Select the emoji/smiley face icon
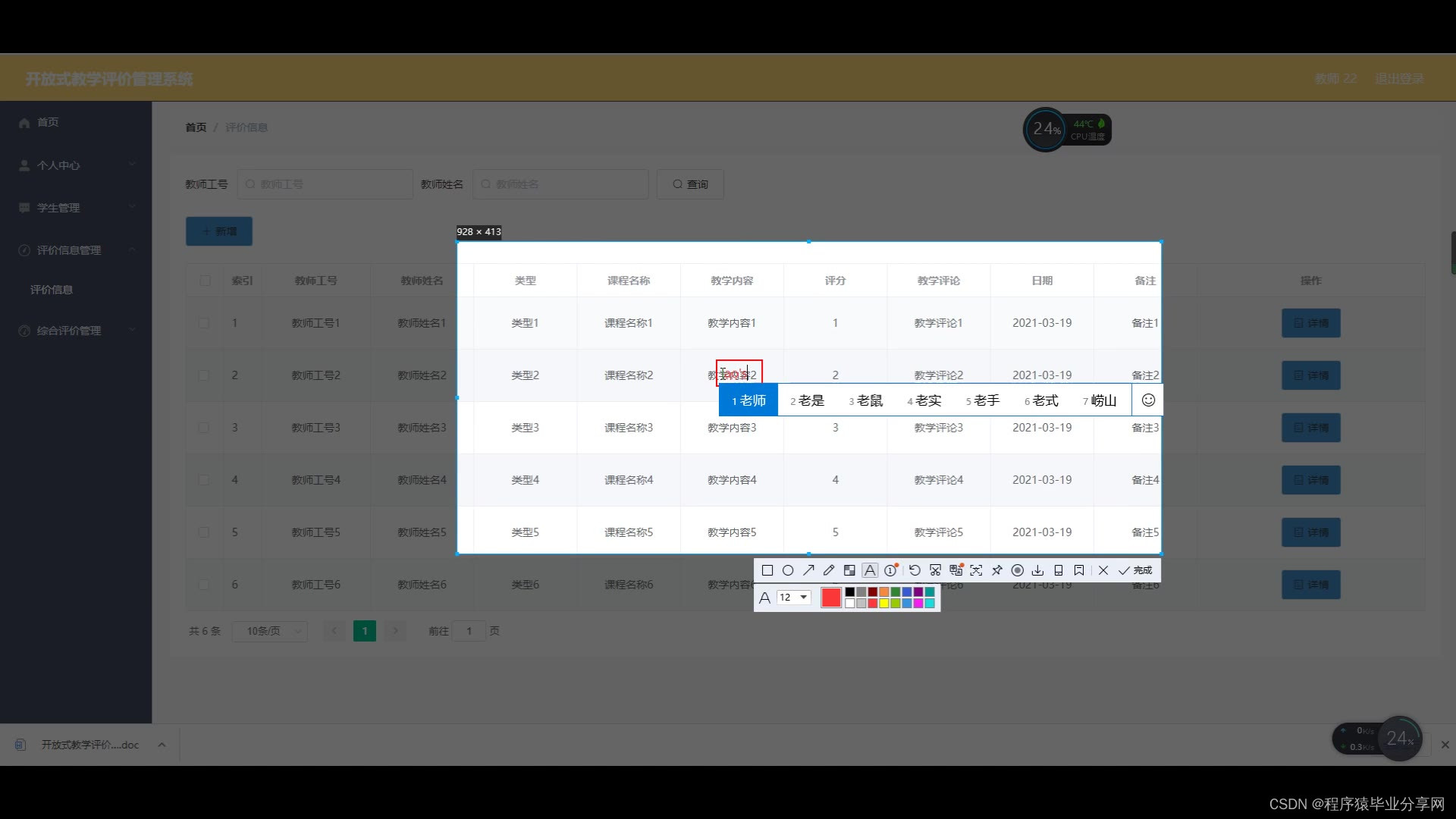This screenshot has width=1456, height=819. [x=1148, y=400]
